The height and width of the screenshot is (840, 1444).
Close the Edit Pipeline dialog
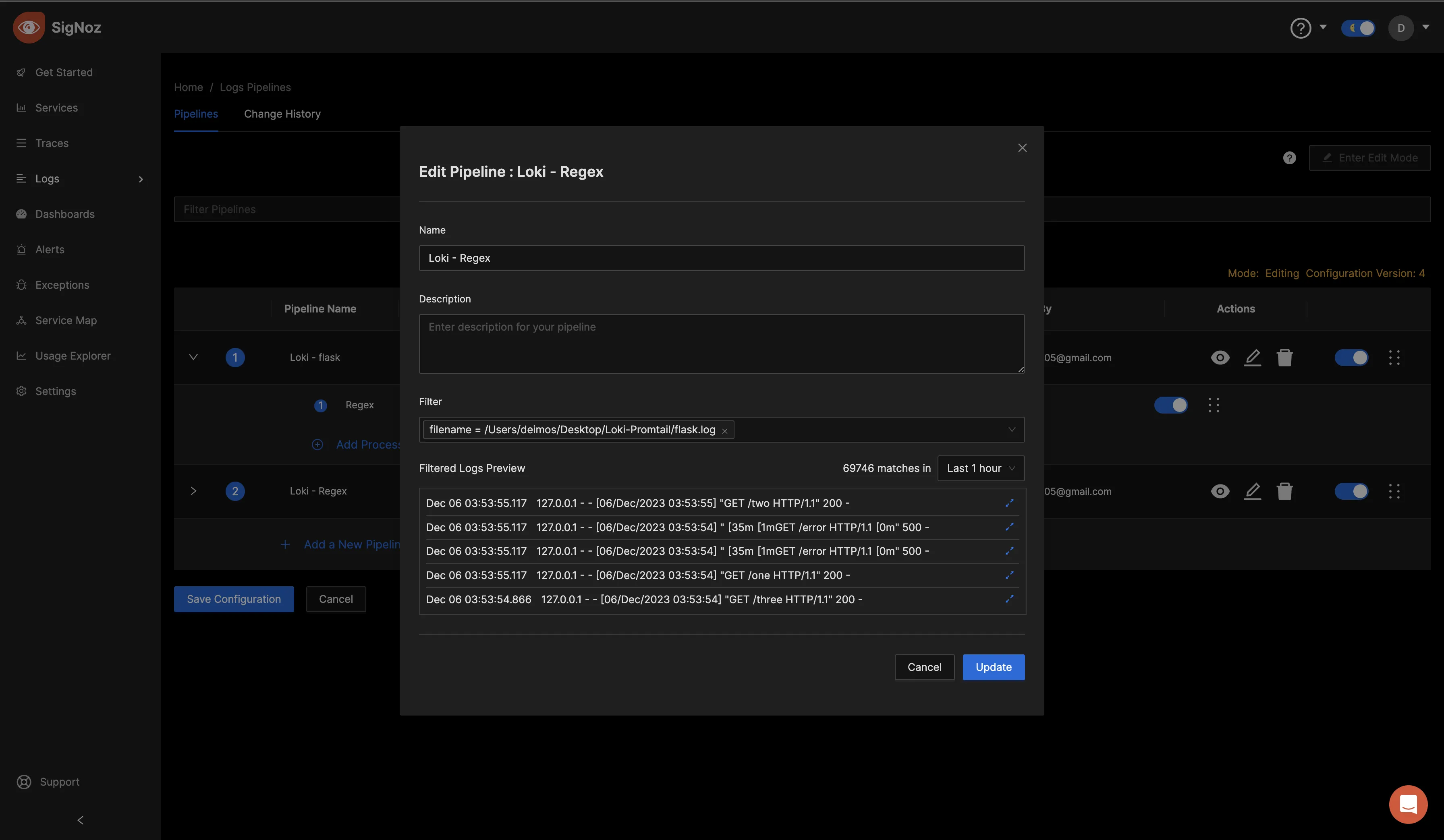1022,148
